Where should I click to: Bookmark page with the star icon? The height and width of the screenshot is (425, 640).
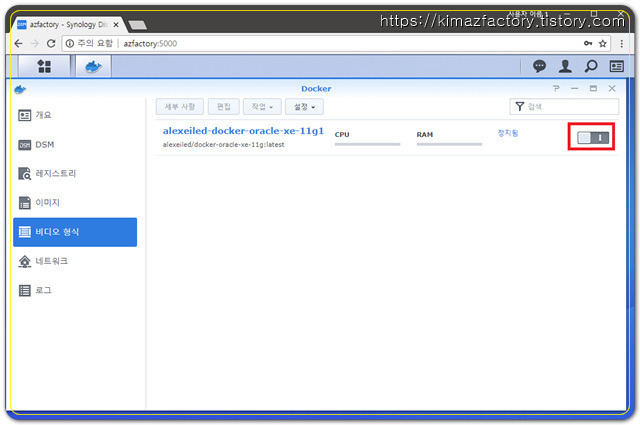tap(602, 43)
